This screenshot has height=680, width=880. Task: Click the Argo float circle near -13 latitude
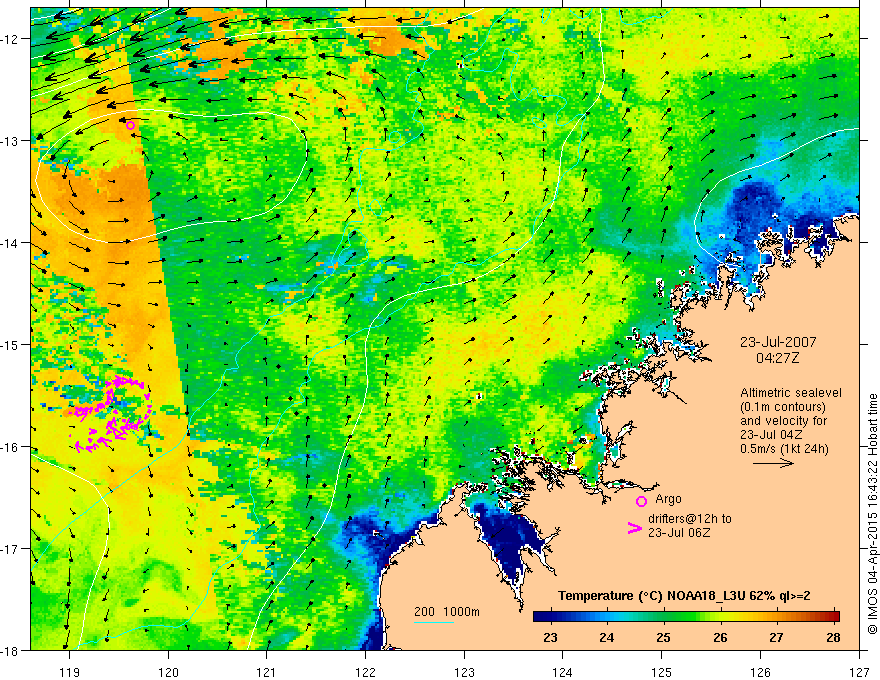click(130, 125)
